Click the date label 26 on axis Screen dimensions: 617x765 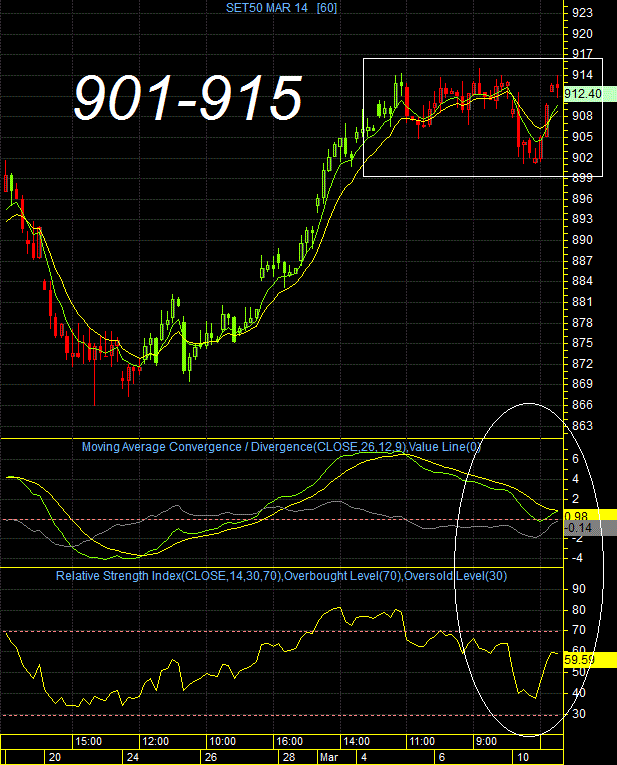coord(211,757)
